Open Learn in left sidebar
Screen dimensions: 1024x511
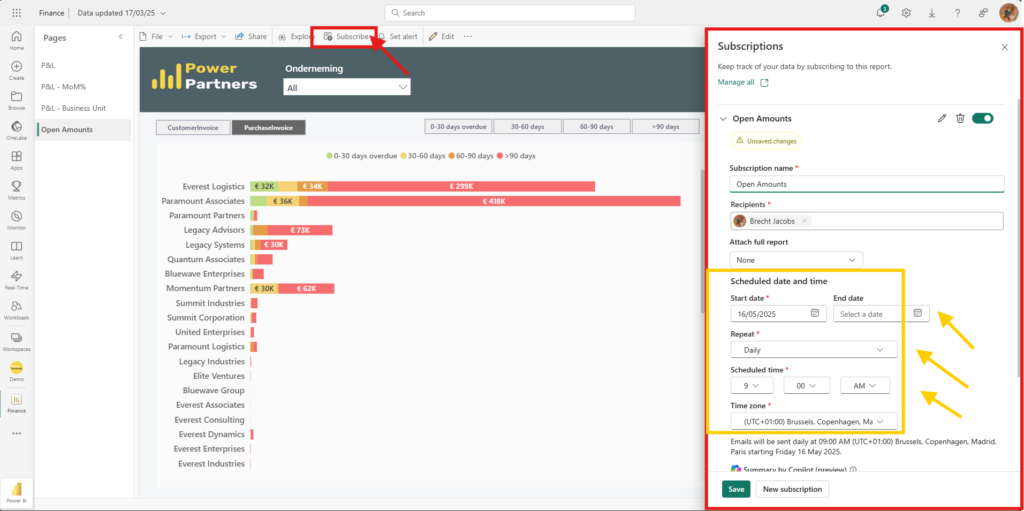[16, 250]
